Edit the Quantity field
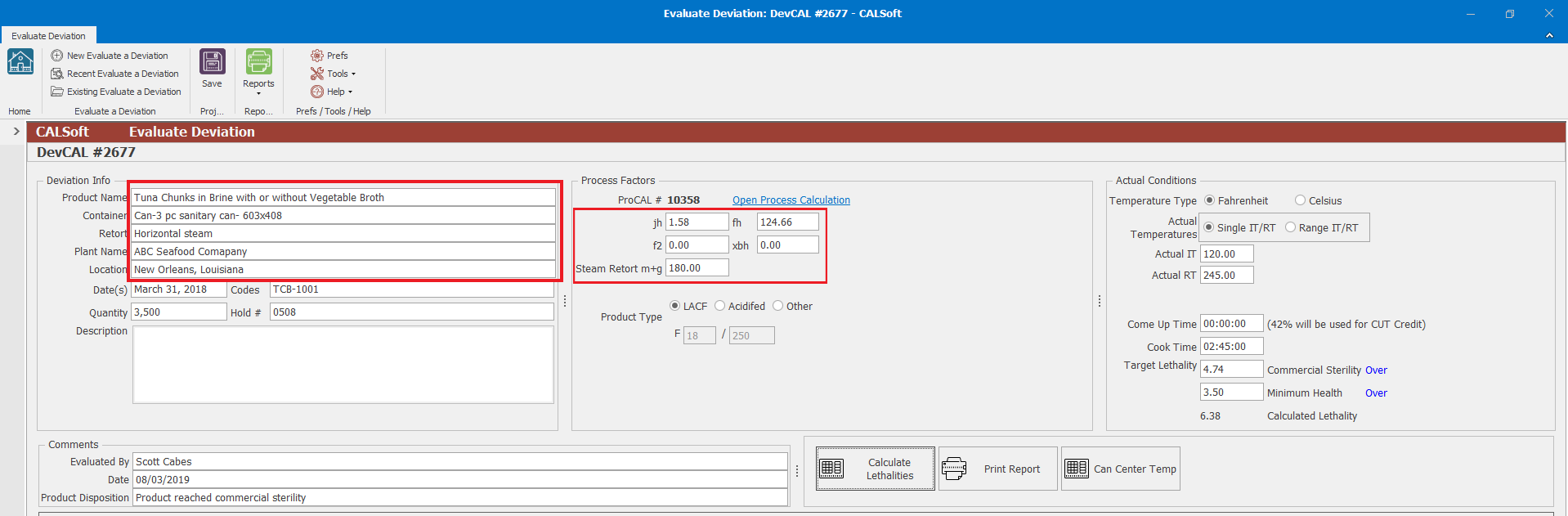 click(179, 312)
